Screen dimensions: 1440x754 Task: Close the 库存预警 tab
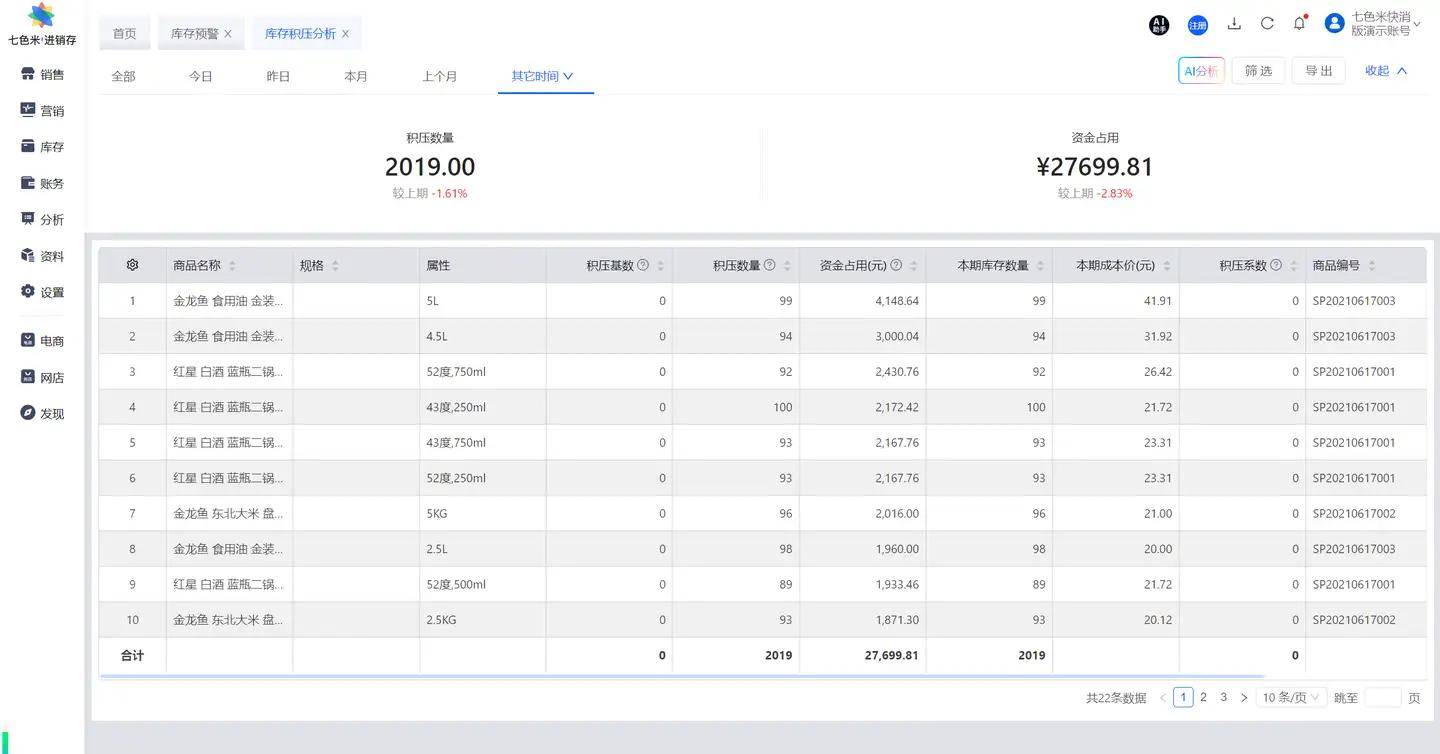coord(228,34)
